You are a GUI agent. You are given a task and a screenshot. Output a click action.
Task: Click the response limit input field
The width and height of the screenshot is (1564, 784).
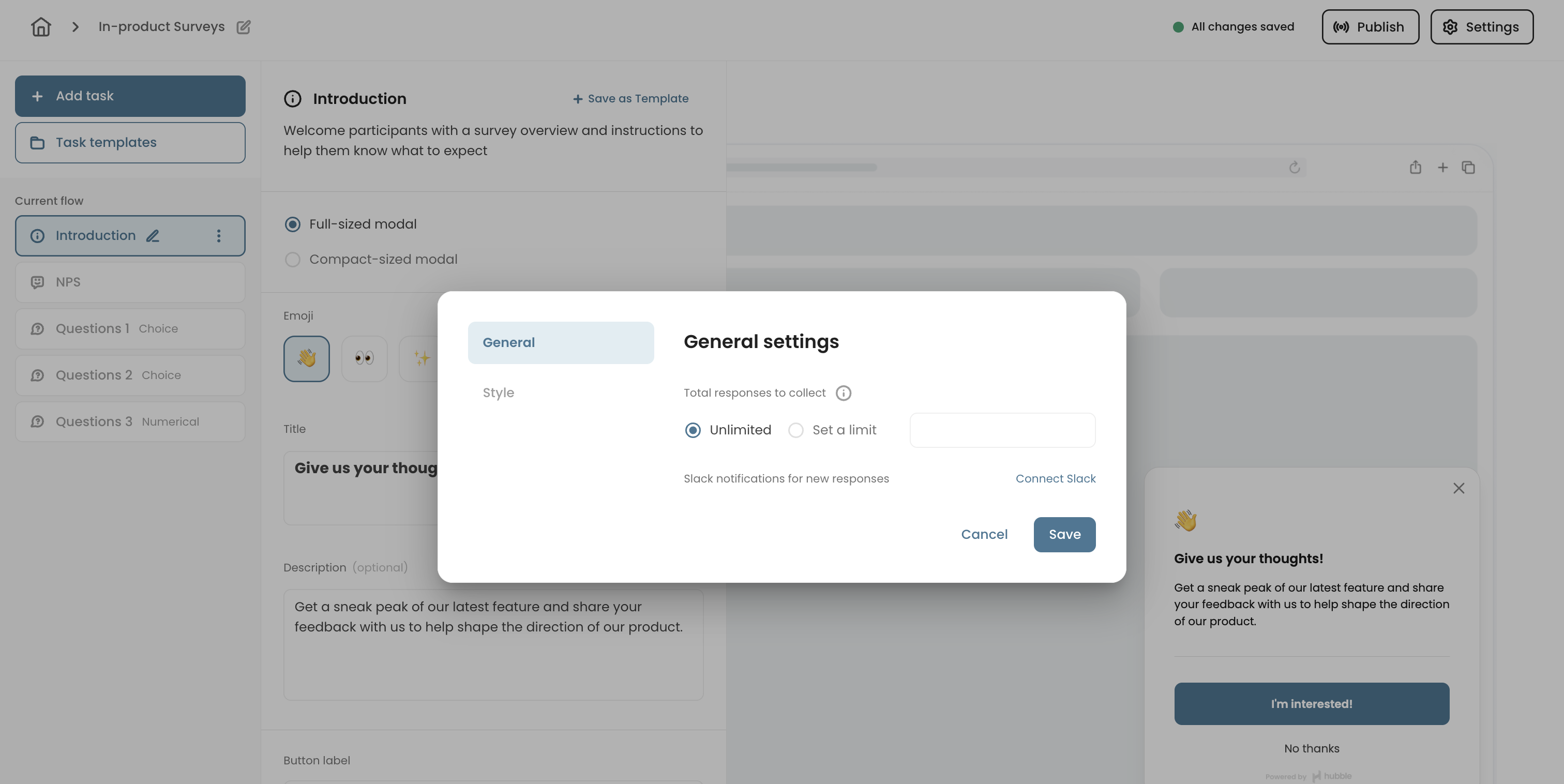pyautogui.click(x=1002, y=430)
